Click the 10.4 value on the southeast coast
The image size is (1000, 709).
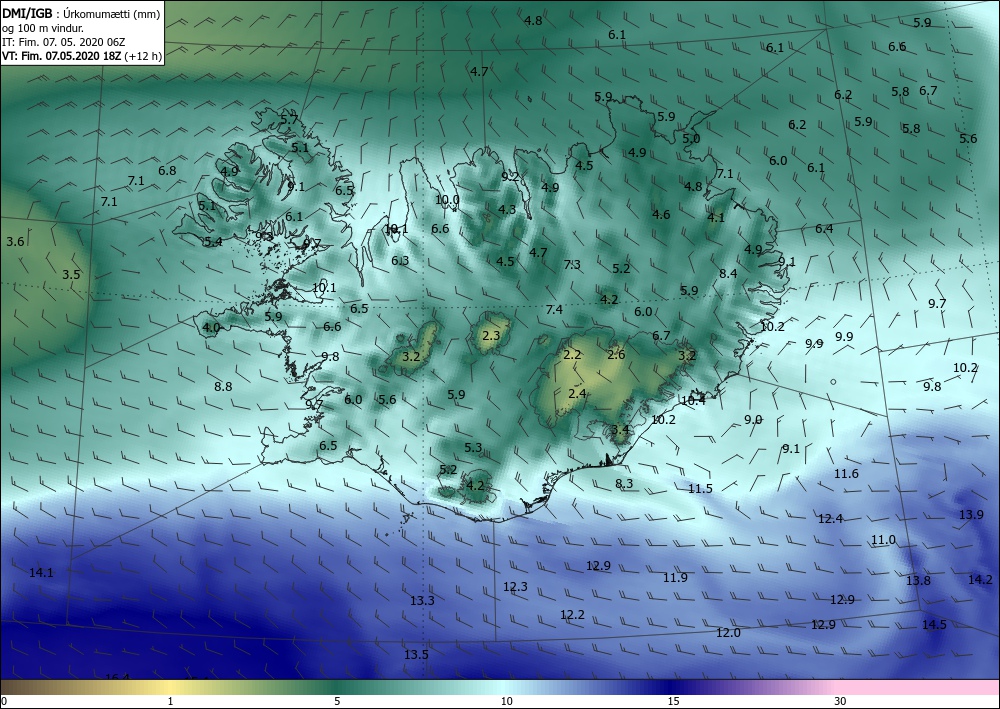pyautogui.click(x=693, y=401)
